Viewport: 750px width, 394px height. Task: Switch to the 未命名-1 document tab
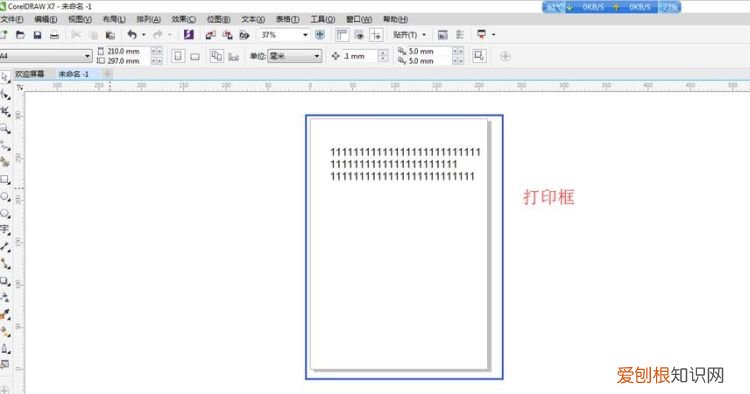pos(74,74)
